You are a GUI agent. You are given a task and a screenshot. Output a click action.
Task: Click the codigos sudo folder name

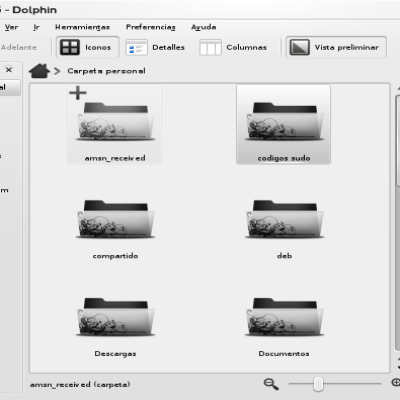pos(284,158)
